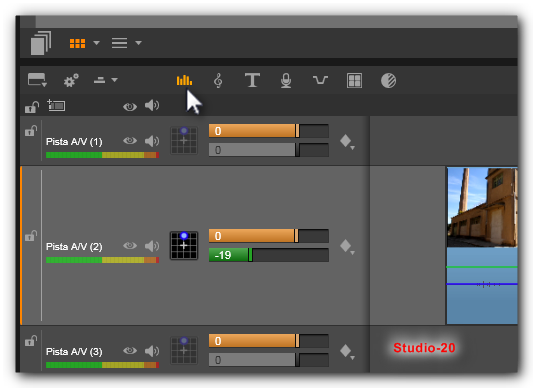Click level meter of Pista A/V (2)

click(x=102, y=260)
